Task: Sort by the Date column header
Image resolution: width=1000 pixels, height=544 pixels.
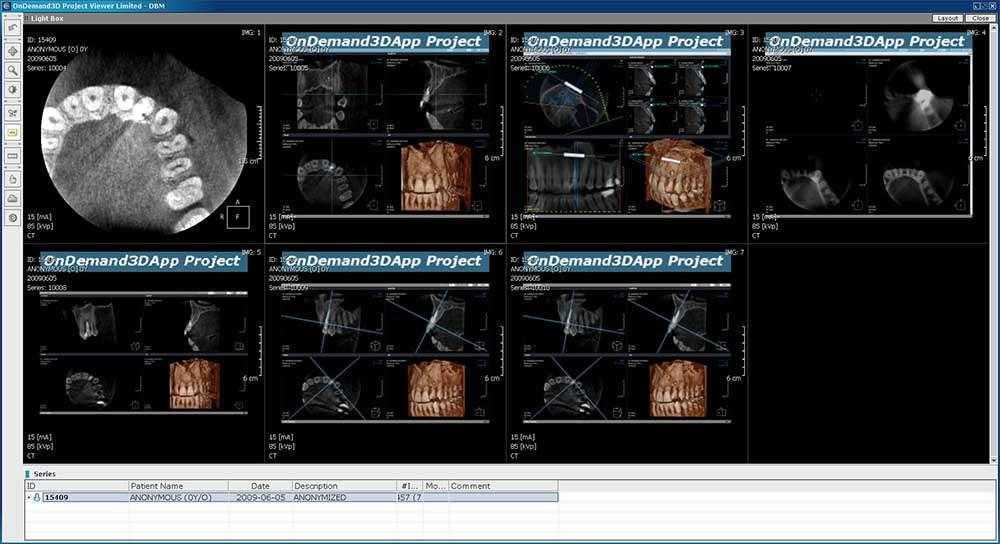Action: click(260, 486)
